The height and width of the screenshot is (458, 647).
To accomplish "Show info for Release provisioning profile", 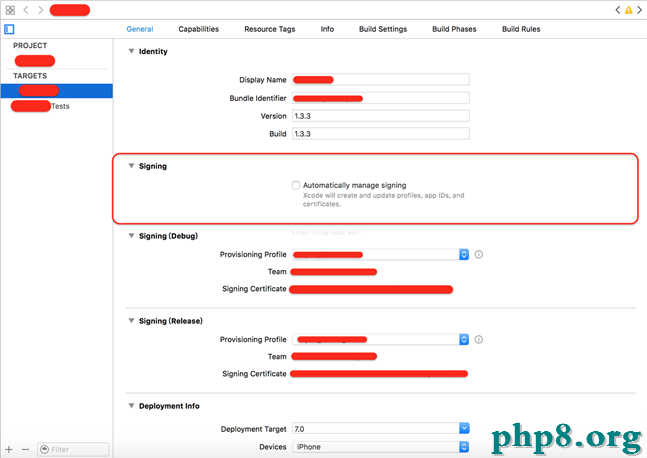I will (x=479, y=340).
